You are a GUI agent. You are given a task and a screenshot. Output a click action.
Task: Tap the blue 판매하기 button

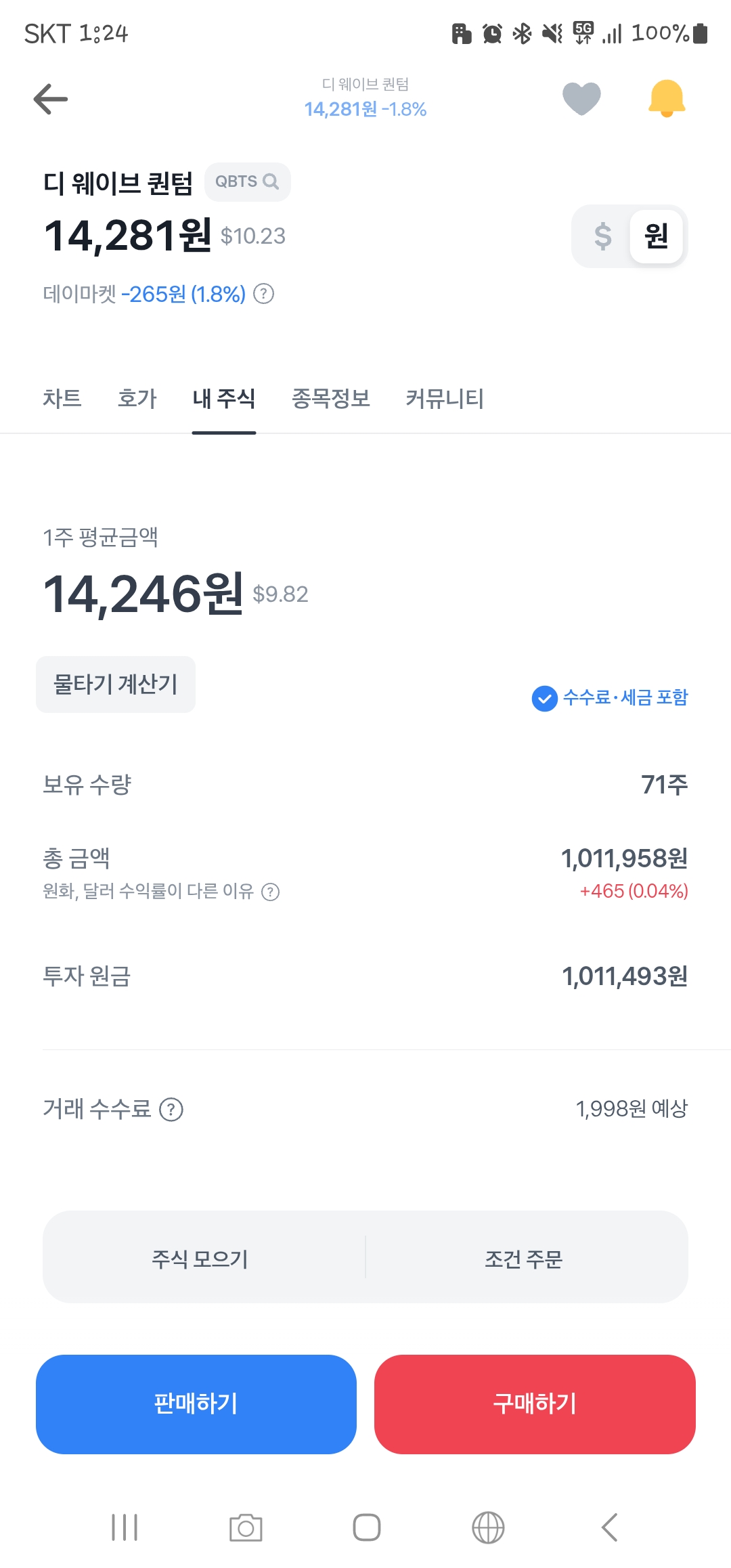[196, 1404]
